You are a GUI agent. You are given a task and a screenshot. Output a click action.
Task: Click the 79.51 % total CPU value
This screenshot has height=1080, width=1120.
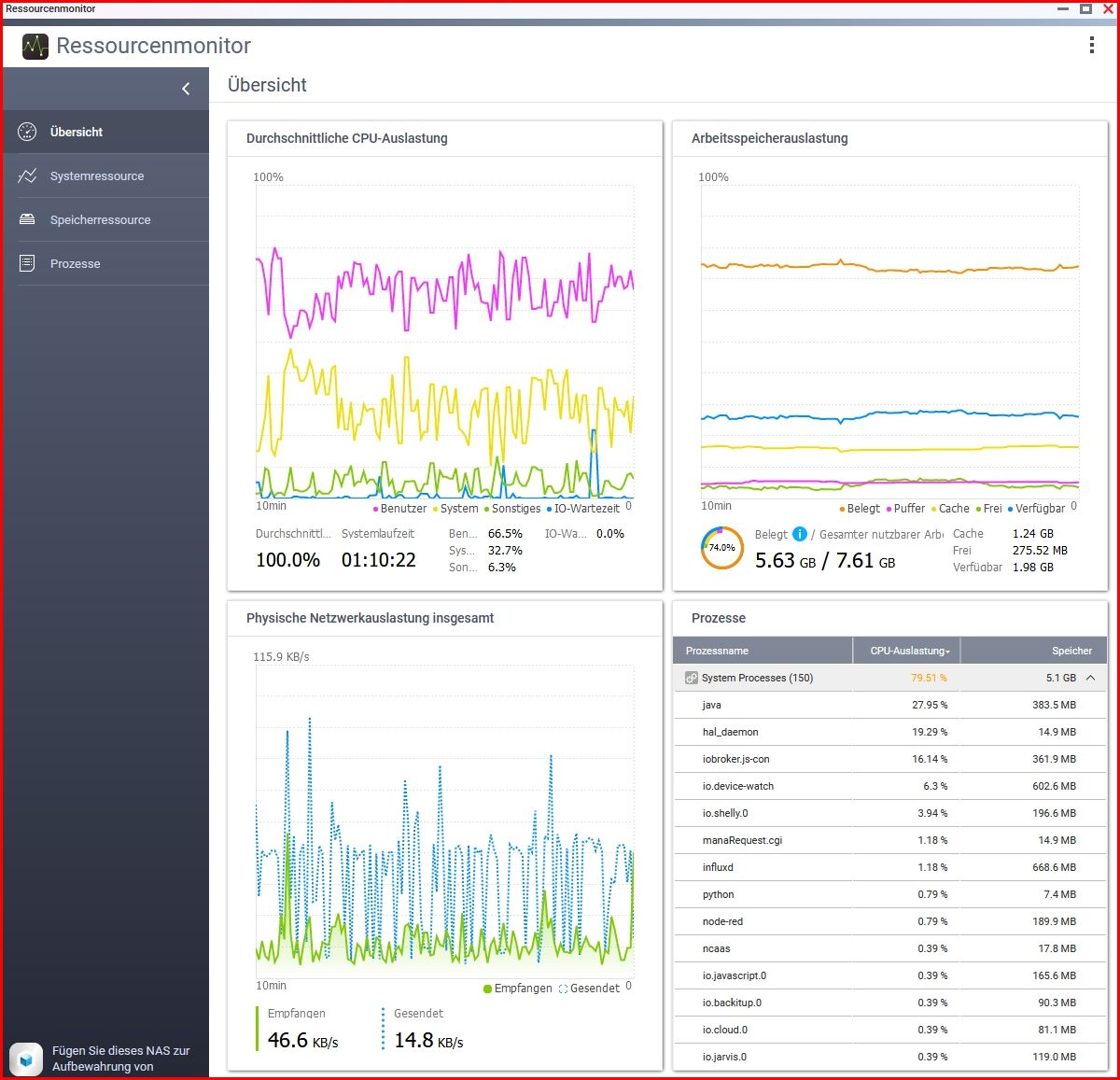pos(929,678)
